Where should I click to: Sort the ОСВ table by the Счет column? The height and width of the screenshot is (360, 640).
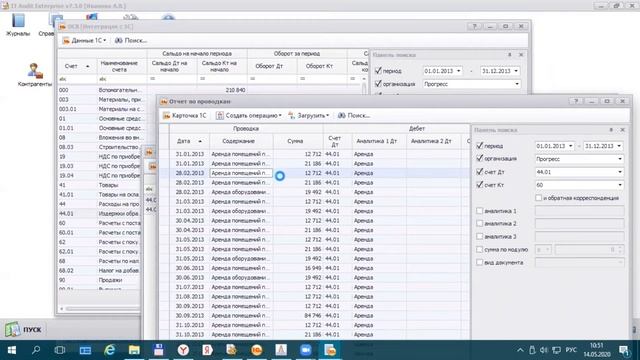coord(77,66)
